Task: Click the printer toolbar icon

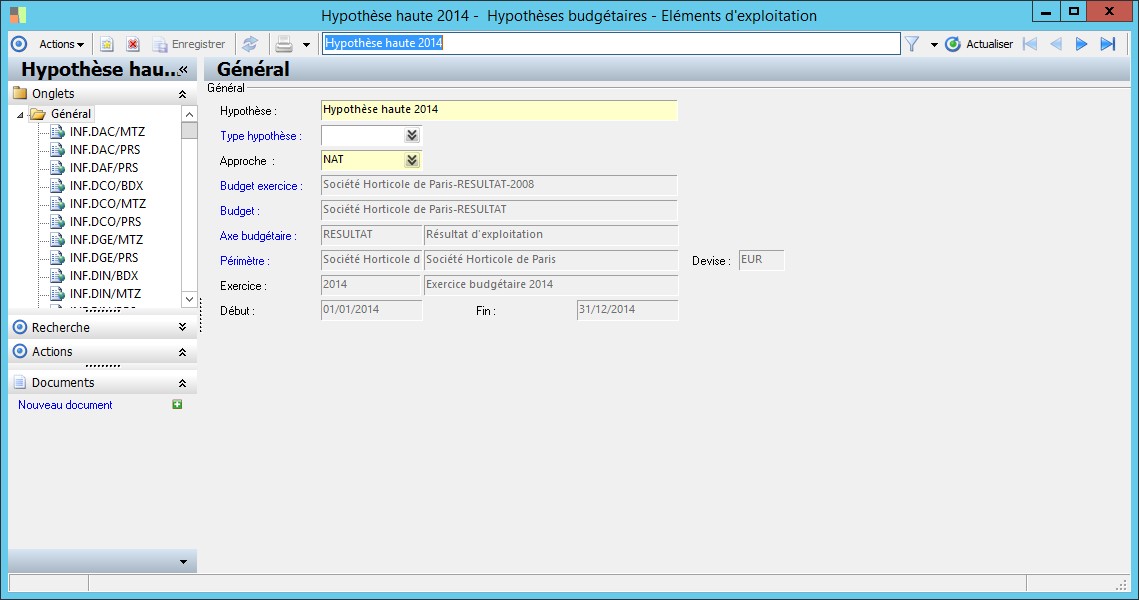Action: coord(284,44)
